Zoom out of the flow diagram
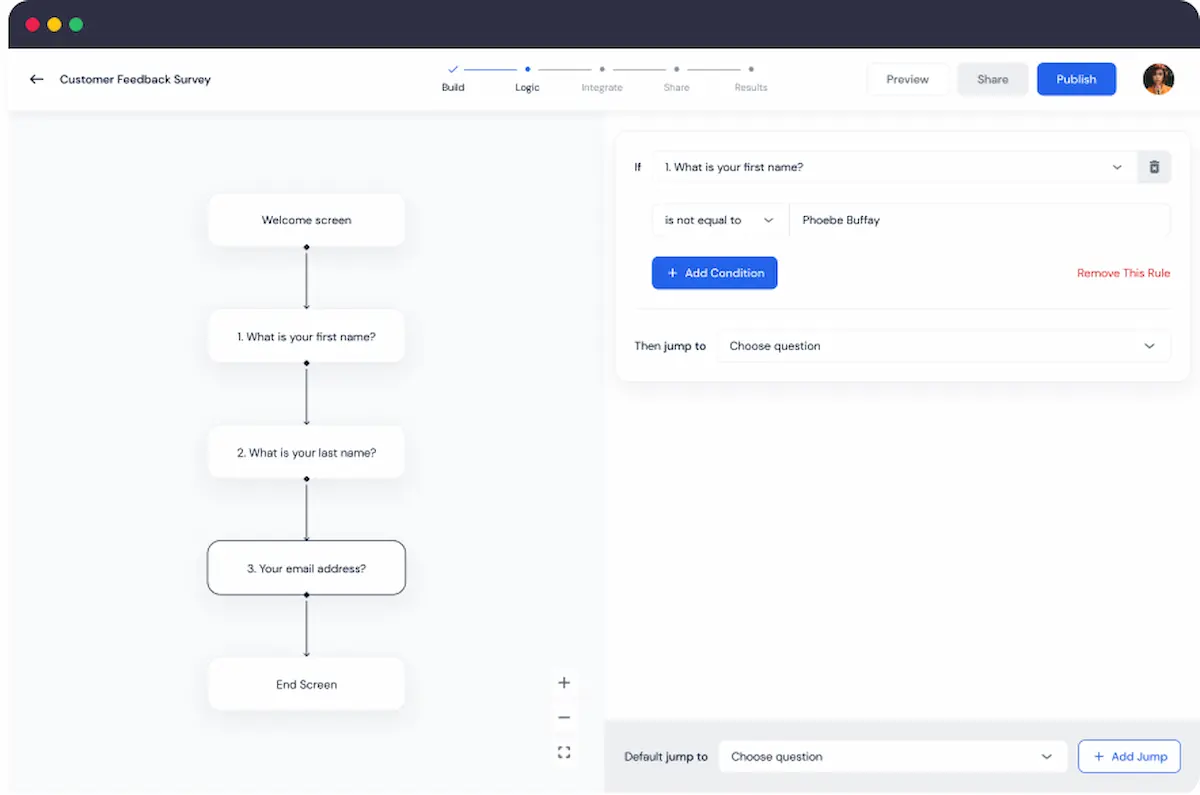Screen dimensions: 1200x795 point(564,717)
